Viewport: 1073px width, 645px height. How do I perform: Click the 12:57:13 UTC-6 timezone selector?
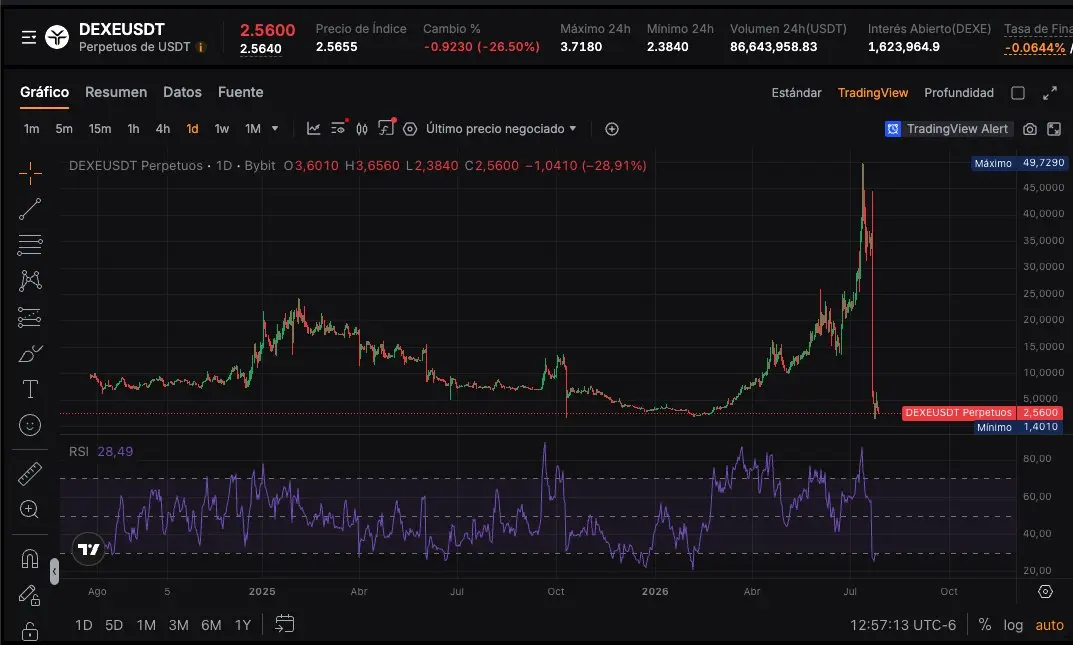pos(903,625)
